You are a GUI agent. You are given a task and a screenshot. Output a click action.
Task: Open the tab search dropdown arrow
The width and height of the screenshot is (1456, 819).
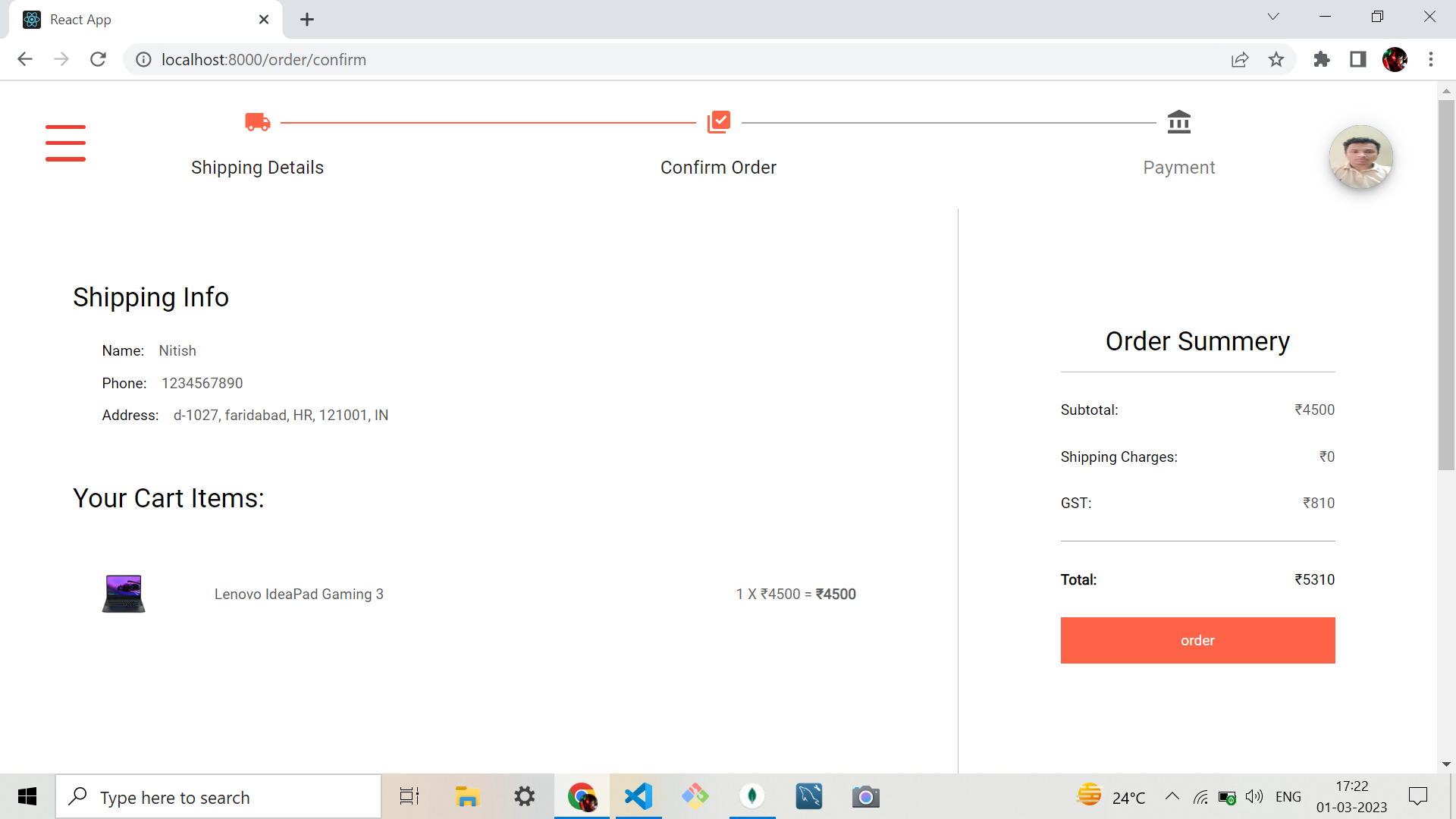tap(1273, 16)
